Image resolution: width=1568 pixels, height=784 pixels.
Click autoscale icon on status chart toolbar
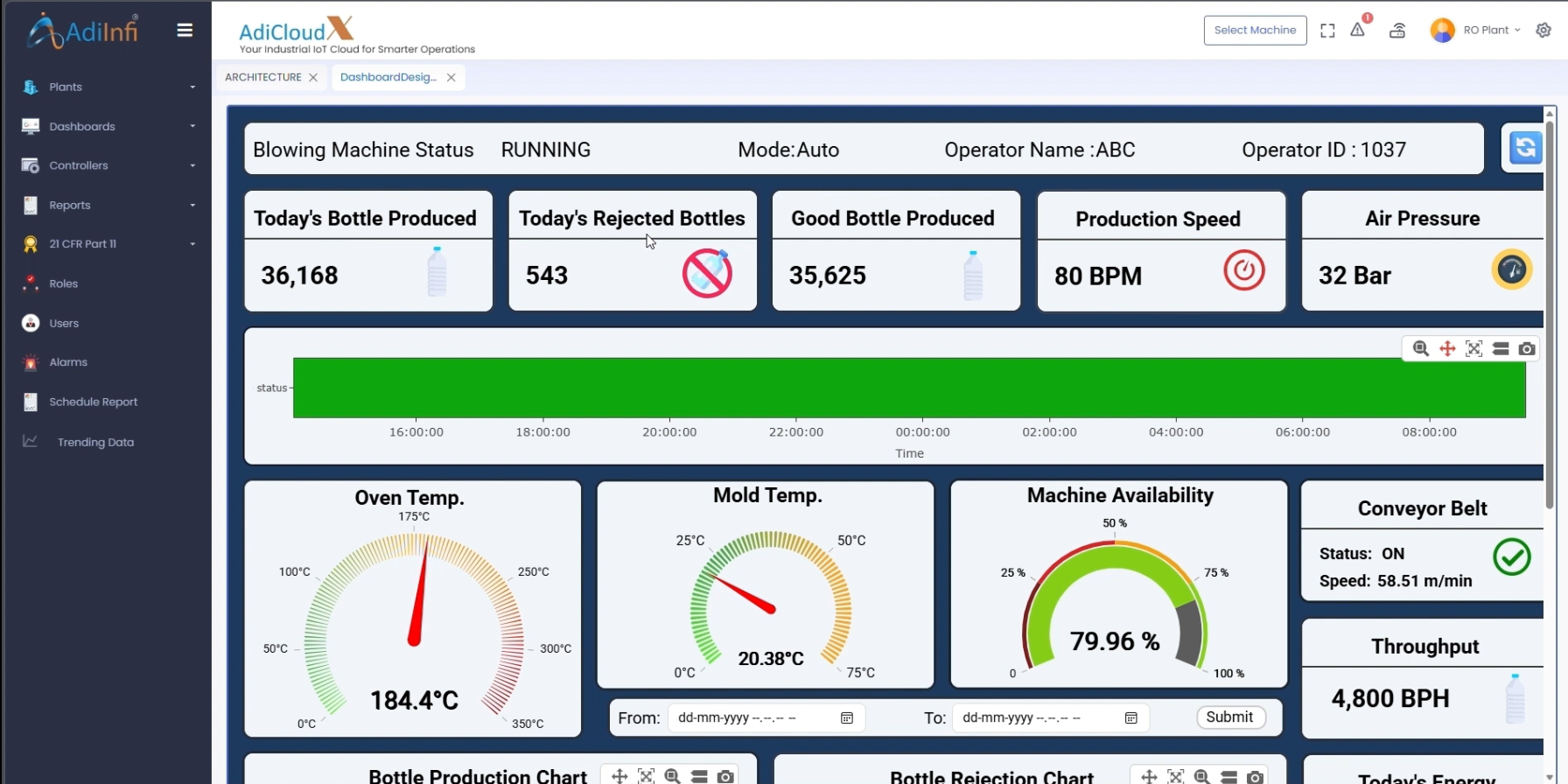(x=1474, y=349)
